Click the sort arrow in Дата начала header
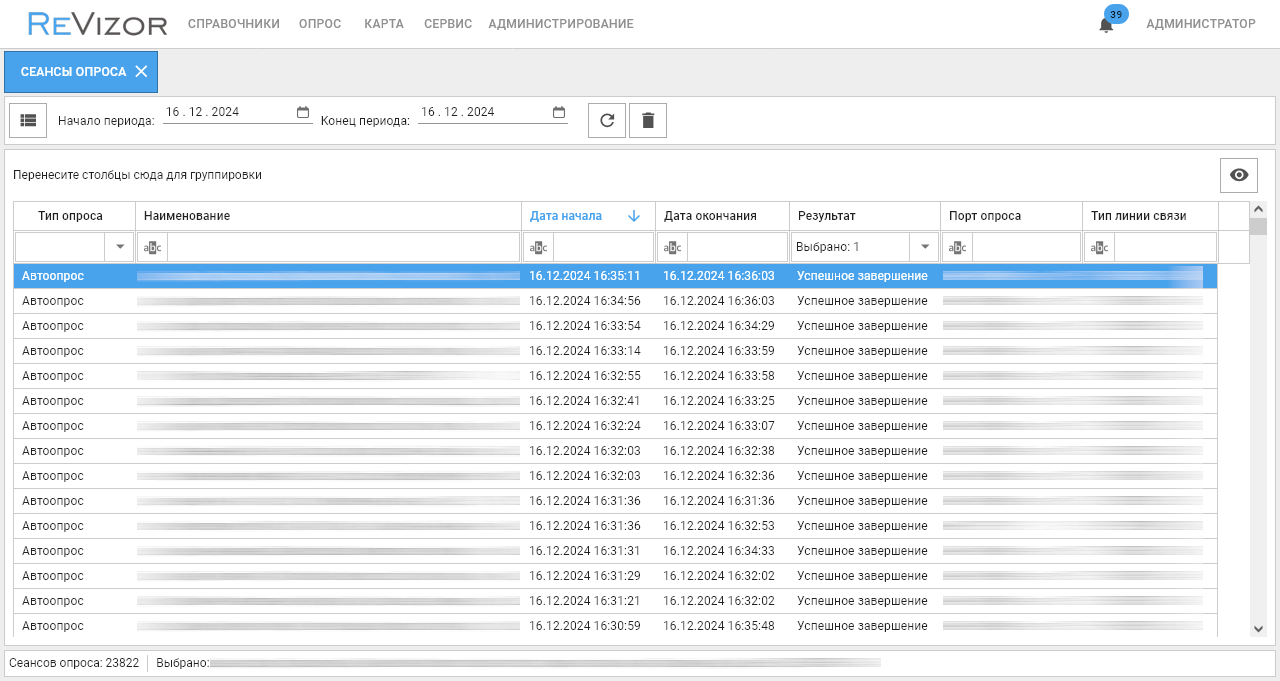The image size is (1280, 681). 634,216
